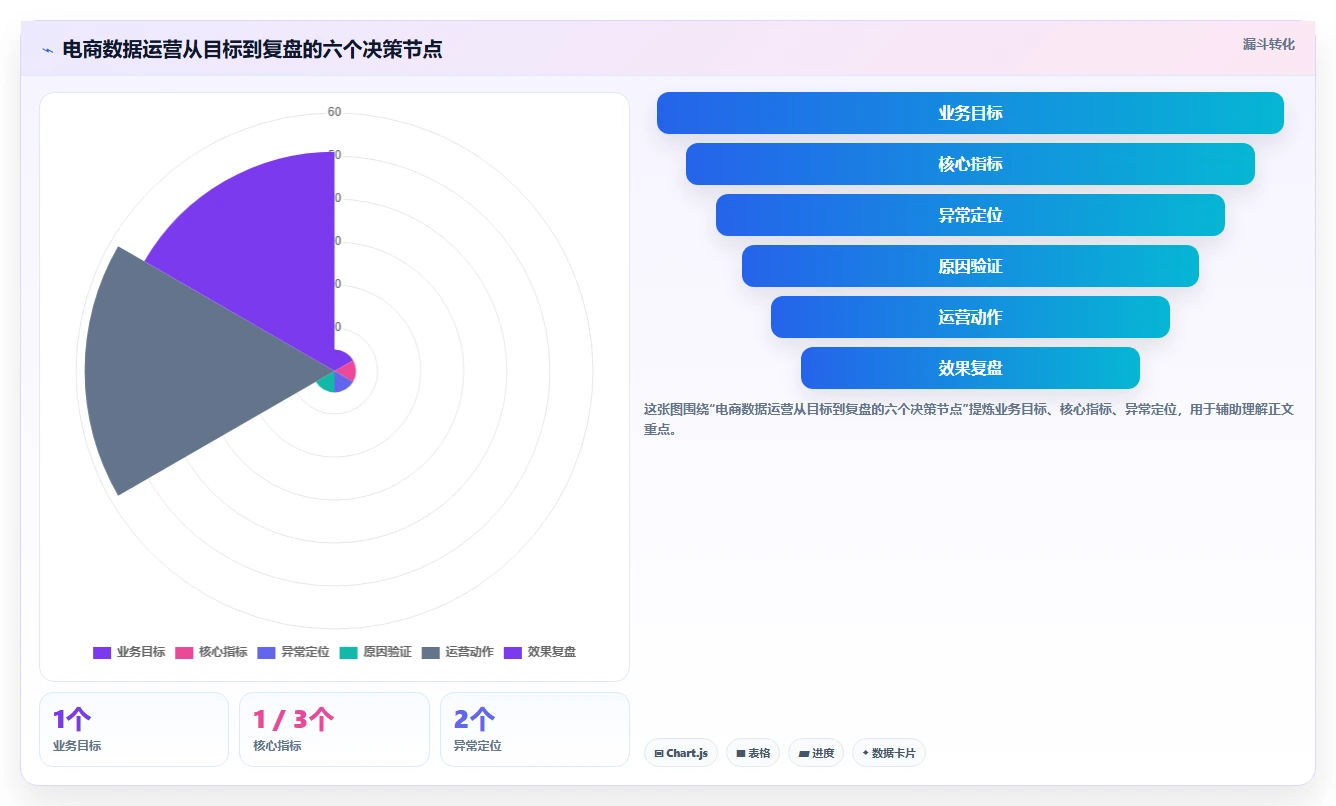Image resolution: width=1336 pixels, height=806 pixels.
Task: Click the 1 / 3个 核心指标 stat card
Action: 334,729
